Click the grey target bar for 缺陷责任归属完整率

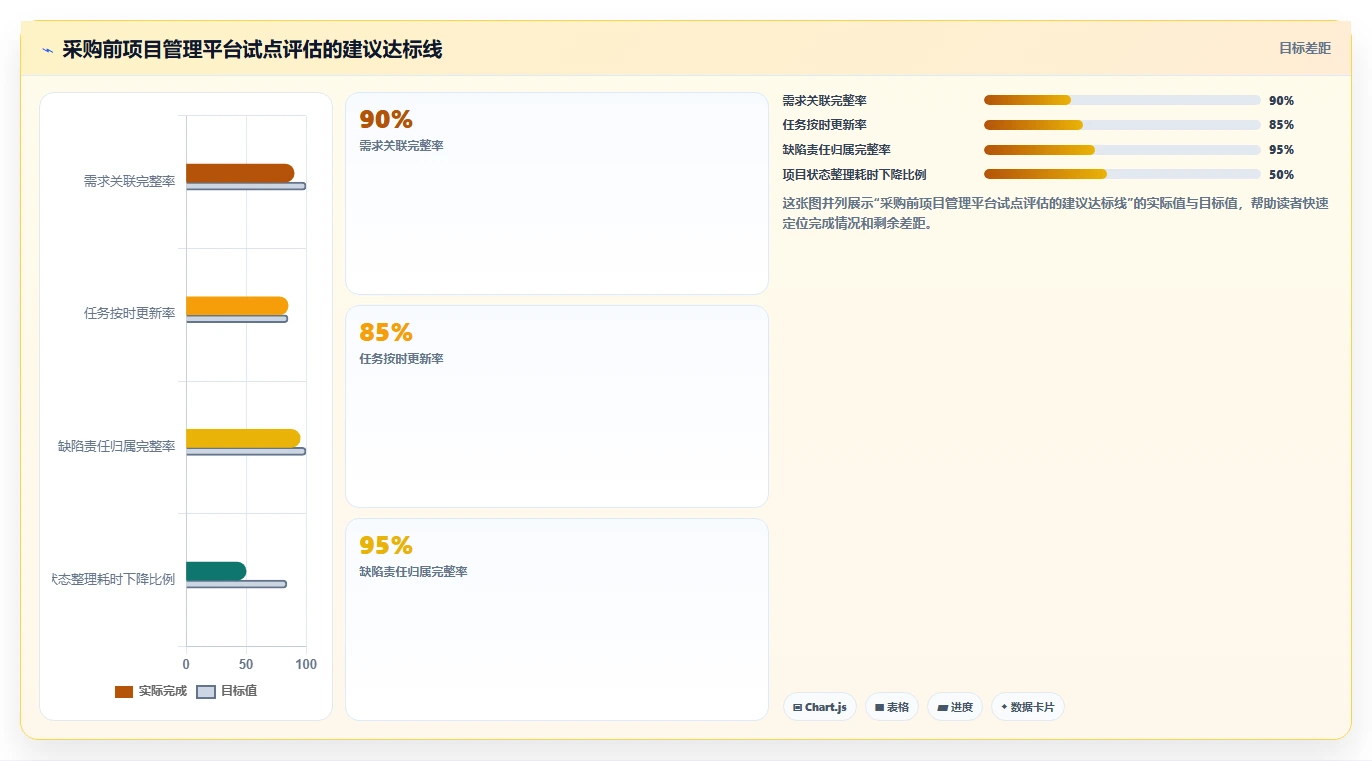[246, 451]
